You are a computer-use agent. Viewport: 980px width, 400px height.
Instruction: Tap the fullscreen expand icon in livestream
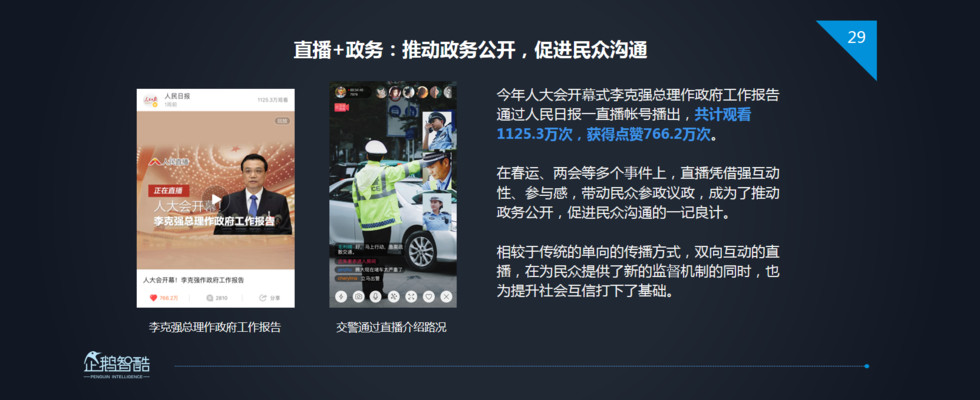coord(411,297)
